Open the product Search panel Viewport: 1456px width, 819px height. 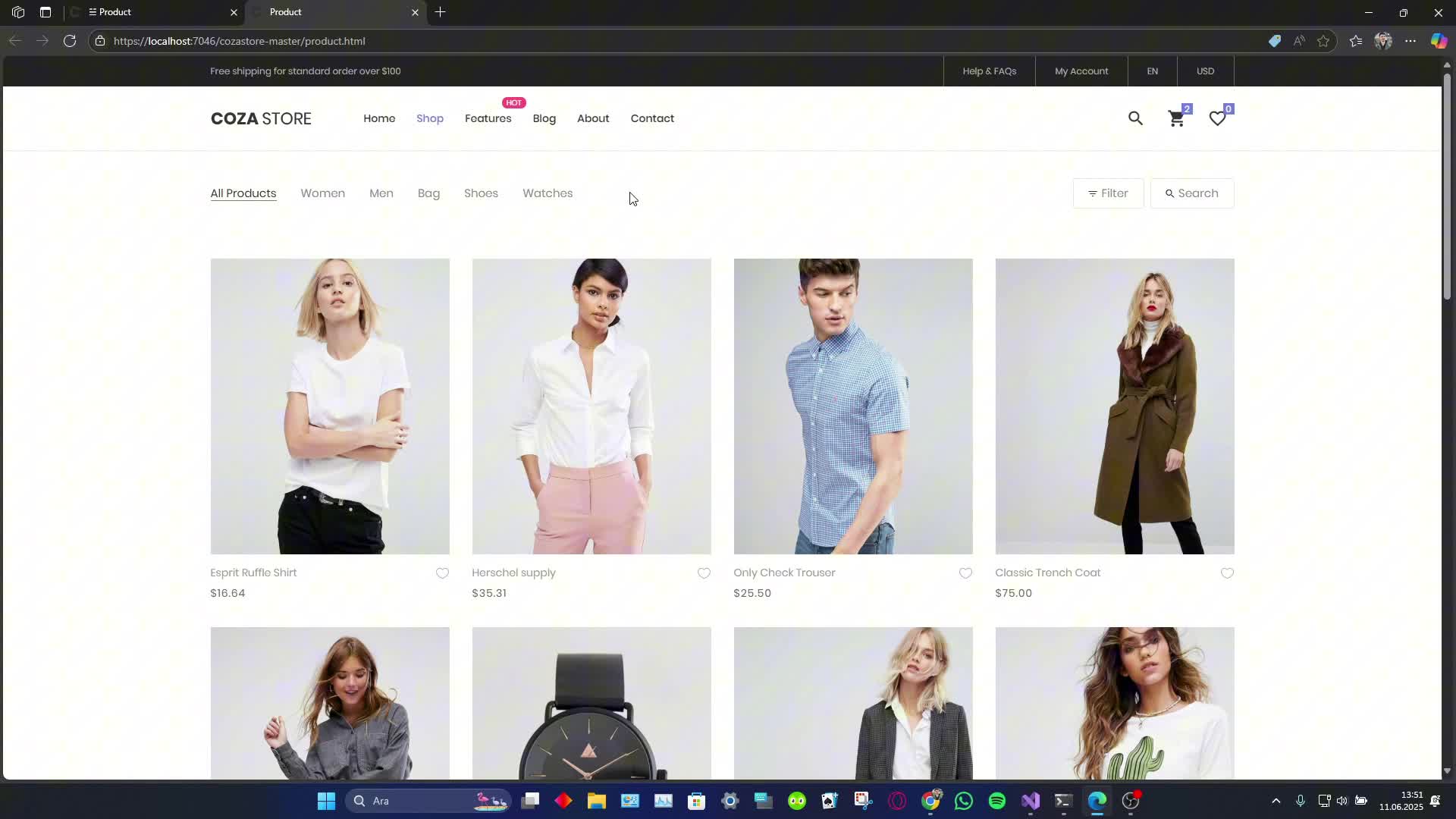pos(1192,193)
